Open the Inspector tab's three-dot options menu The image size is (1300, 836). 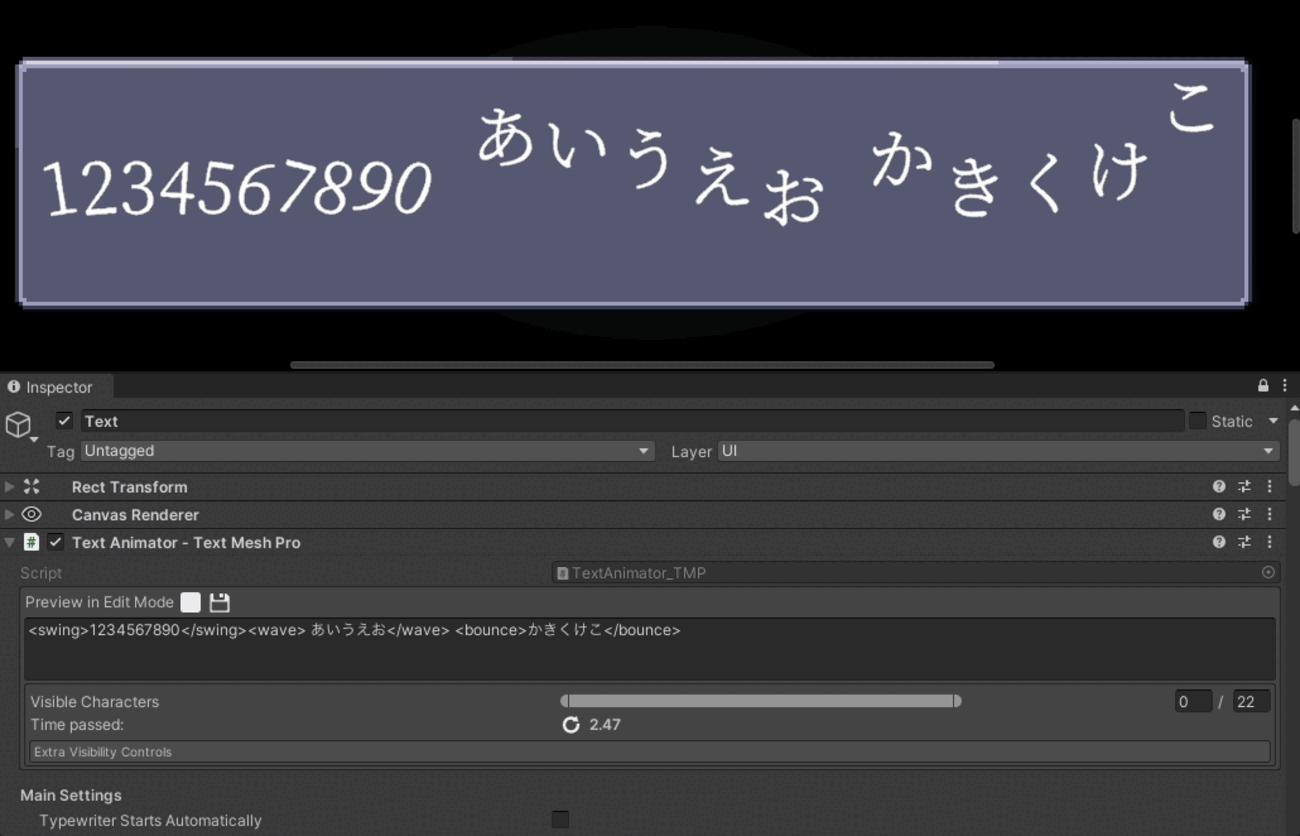pos(1285,386)
